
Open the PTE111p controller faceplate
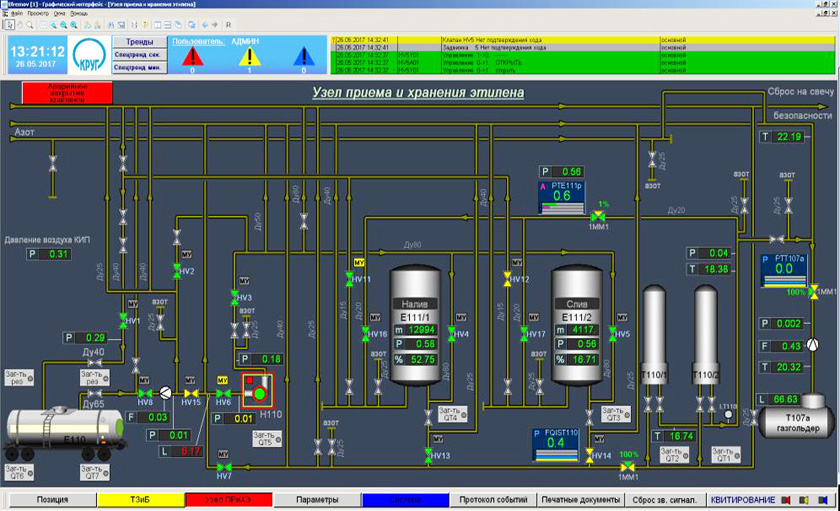561,198
